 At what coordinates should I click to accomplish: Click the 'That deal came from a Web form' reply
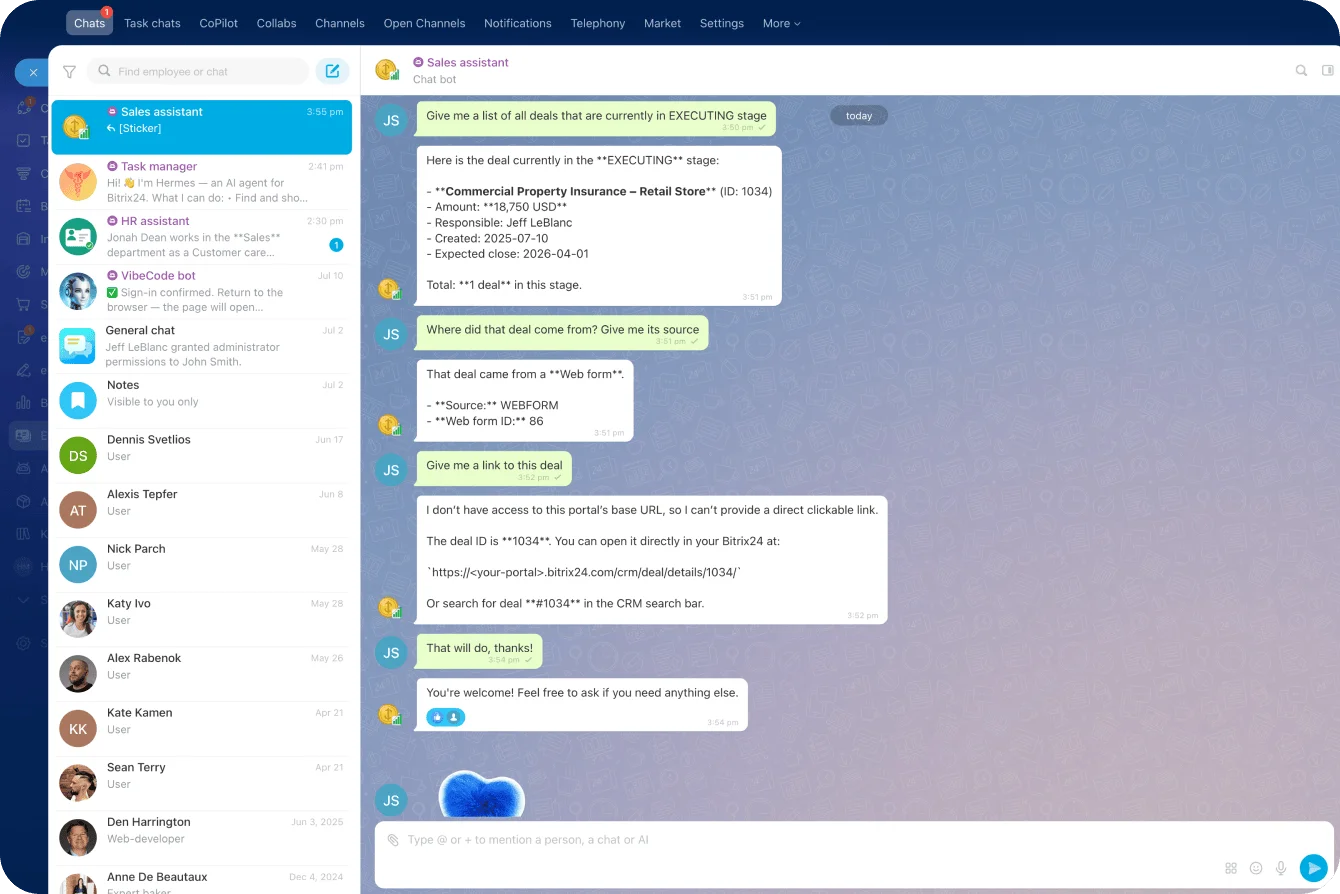point(525,400)
